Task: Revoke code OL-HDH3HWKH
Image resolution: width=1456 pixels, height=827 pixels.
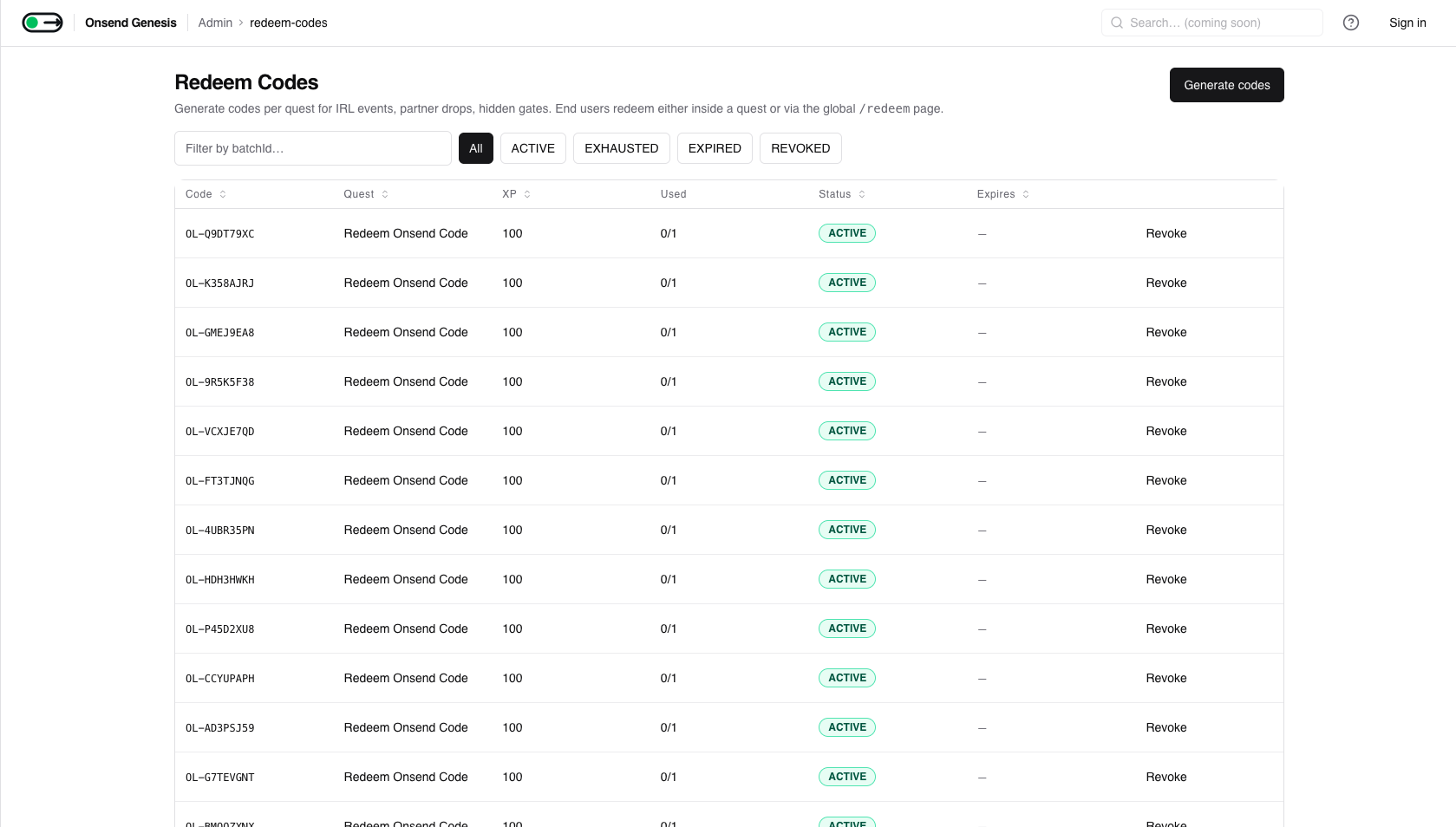Action: tap(1166, 579)
